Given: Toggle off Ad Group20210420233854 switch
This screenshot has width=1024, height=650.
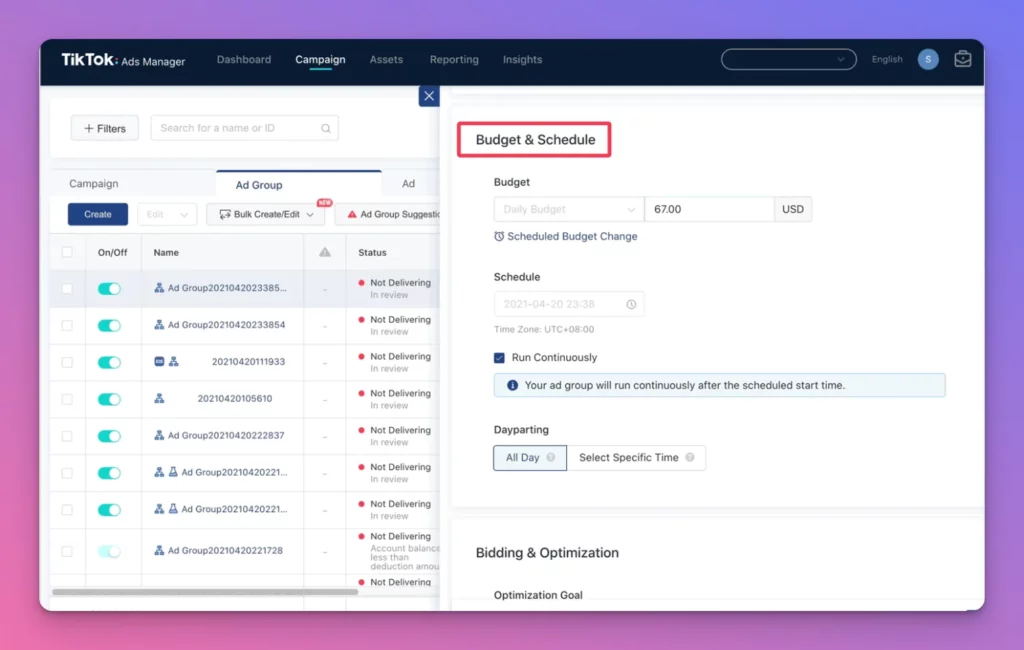Looking at the screenshot, I should (109, 325).
